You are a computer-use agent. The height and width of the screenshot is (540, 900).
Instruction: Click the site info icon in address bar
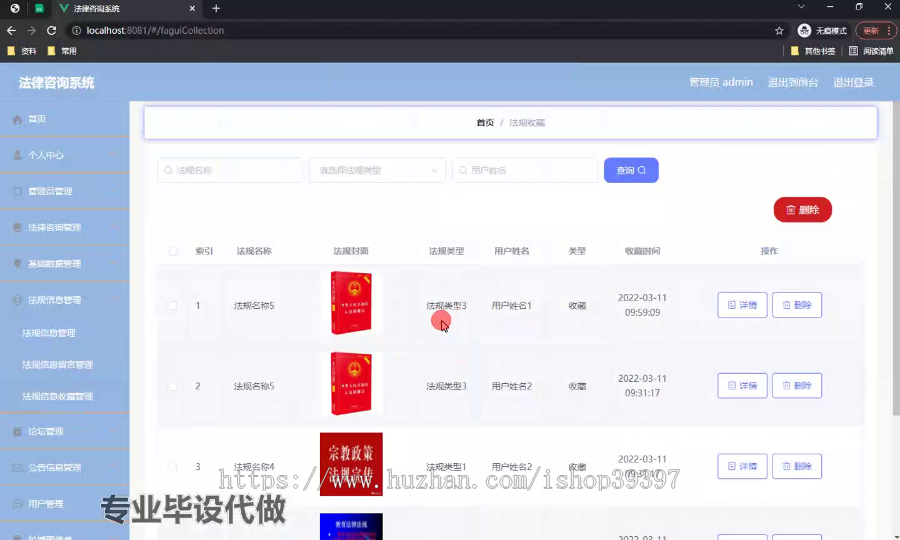pos(76,30)
